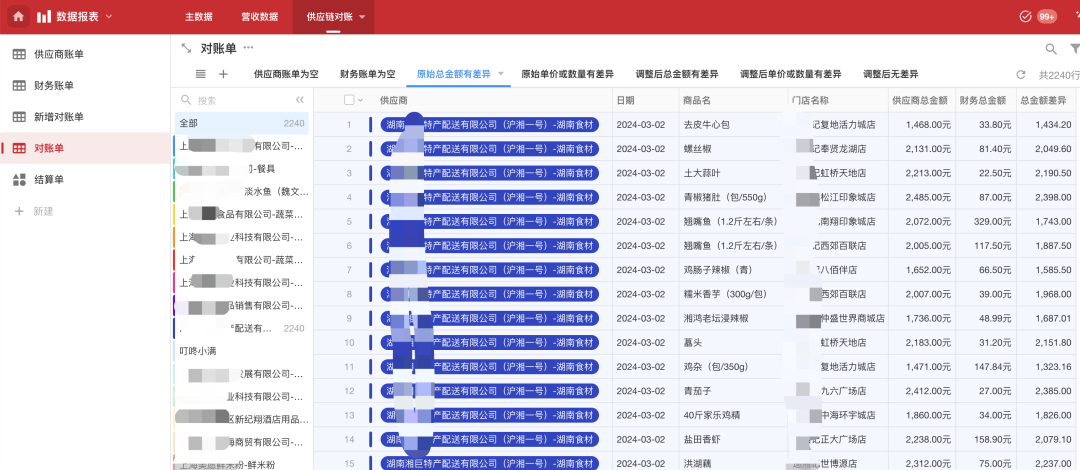Viewport: 1080px width, 470px height.
Task: Go to the home icon
Action: point(18,17)
